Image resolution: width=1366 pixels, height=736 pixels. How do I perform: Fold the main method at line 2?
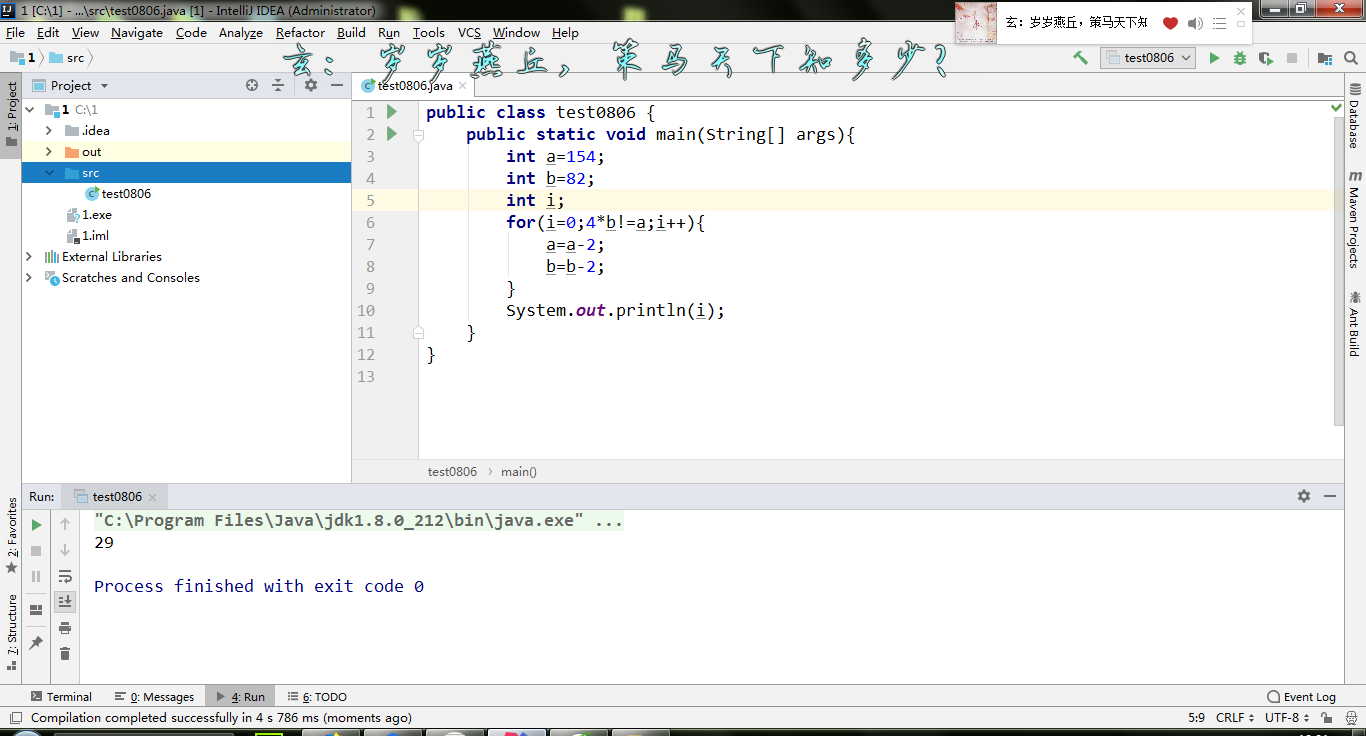click(x=418, y=135)
